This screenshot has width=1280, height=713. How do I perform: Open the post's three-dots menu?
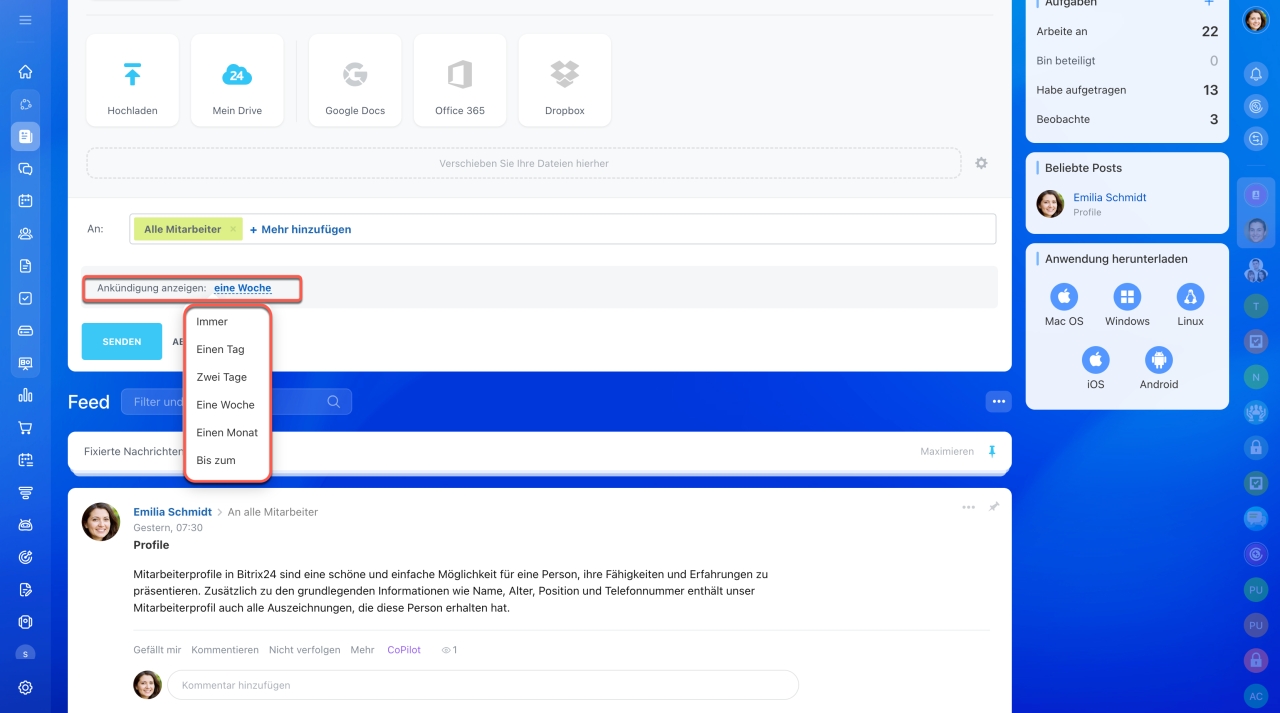[968, 507]
